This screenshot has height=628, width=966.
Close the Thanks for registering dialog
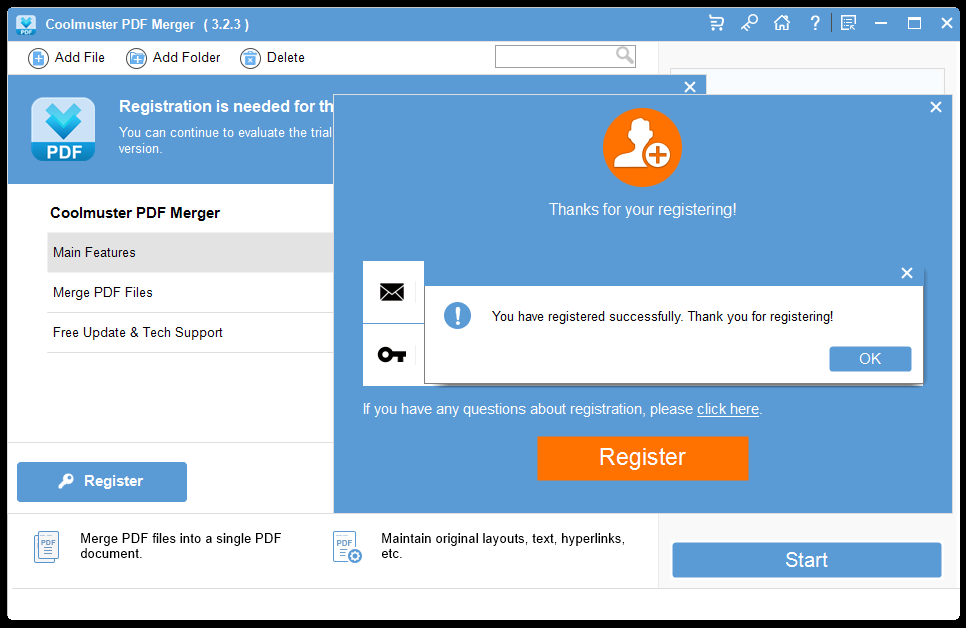click(935, 107)
